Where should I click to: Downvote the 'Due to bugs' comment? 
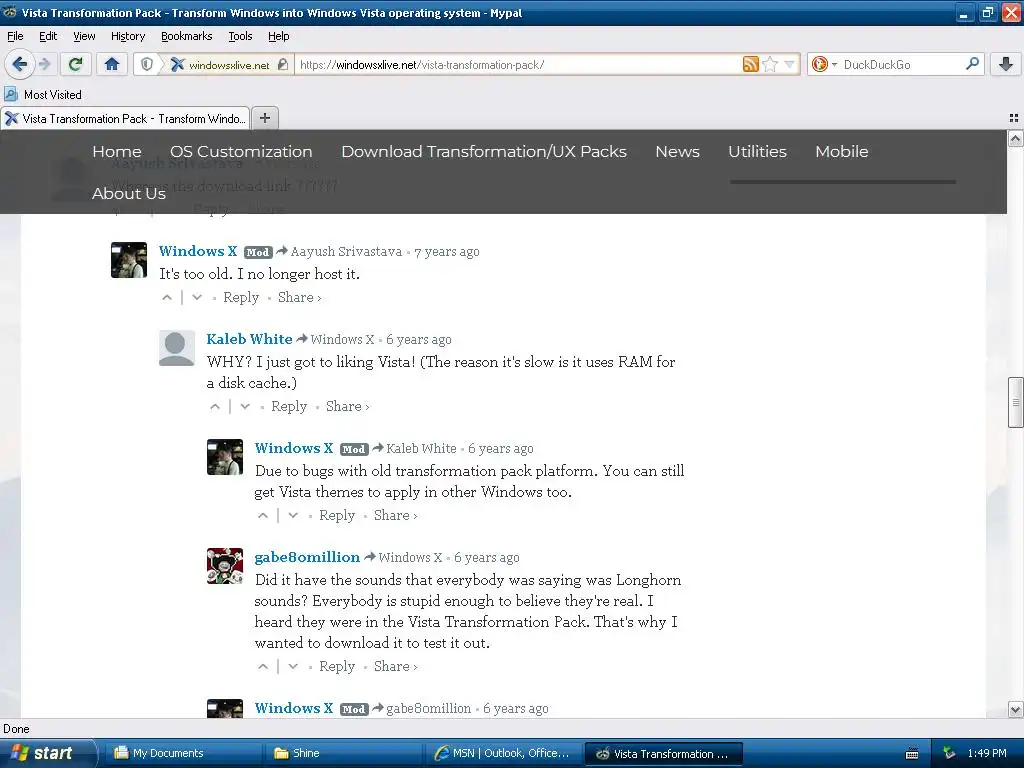pos(293,516)
